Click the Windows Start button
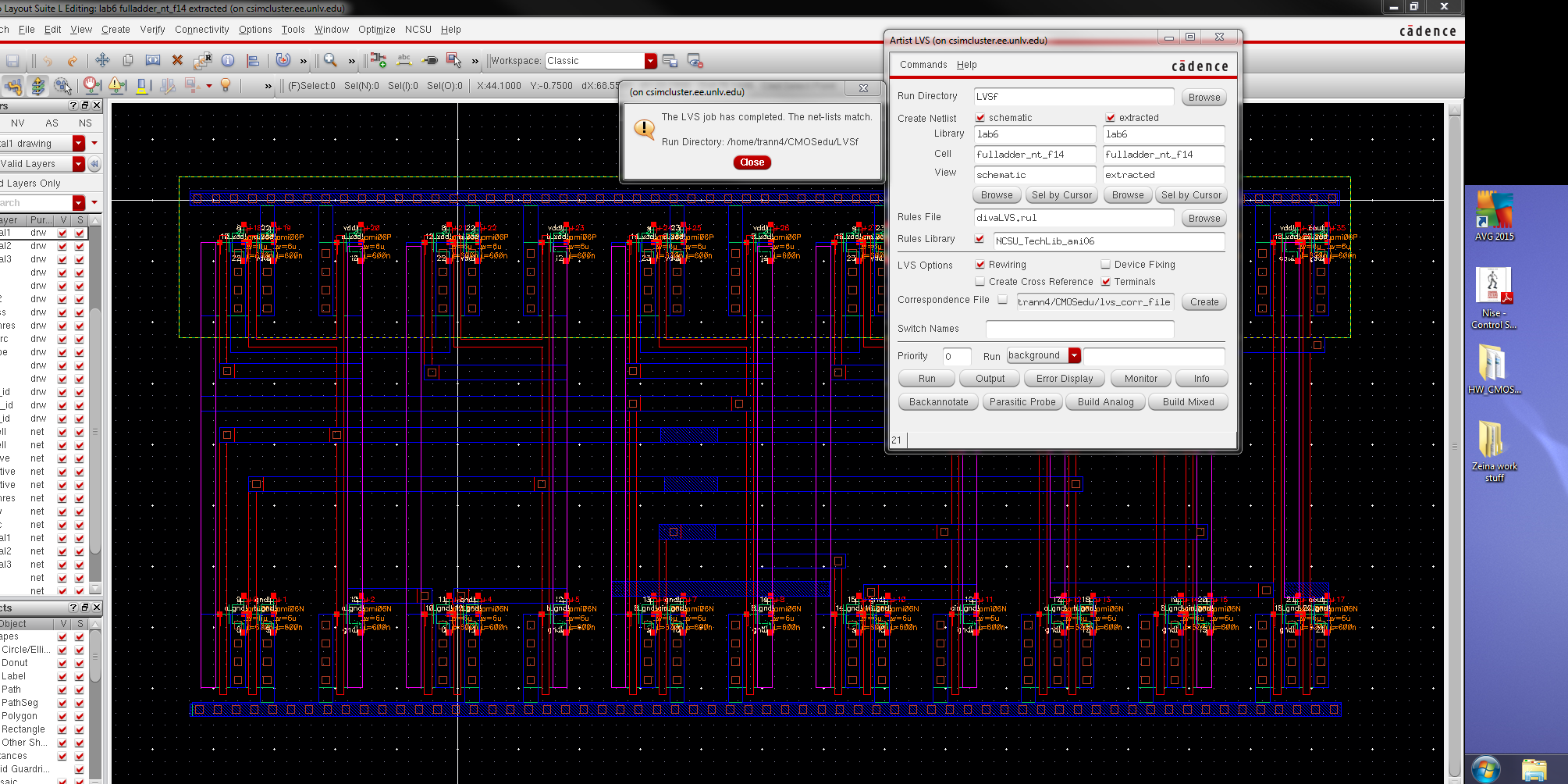 point(1484,769)
